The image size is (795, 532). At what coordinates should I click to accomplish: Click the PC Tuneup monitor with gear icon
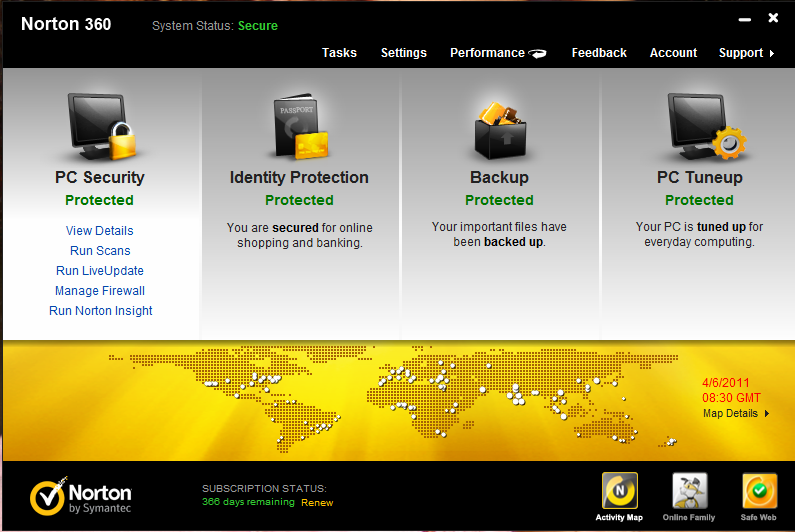coord(706,126)
